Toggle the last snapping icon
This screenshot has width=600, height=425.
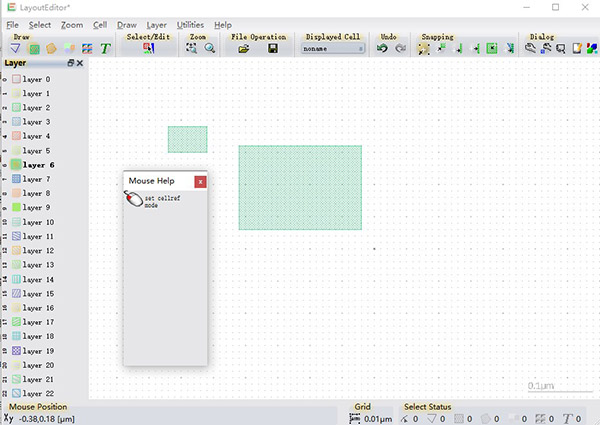coord(510,49)
